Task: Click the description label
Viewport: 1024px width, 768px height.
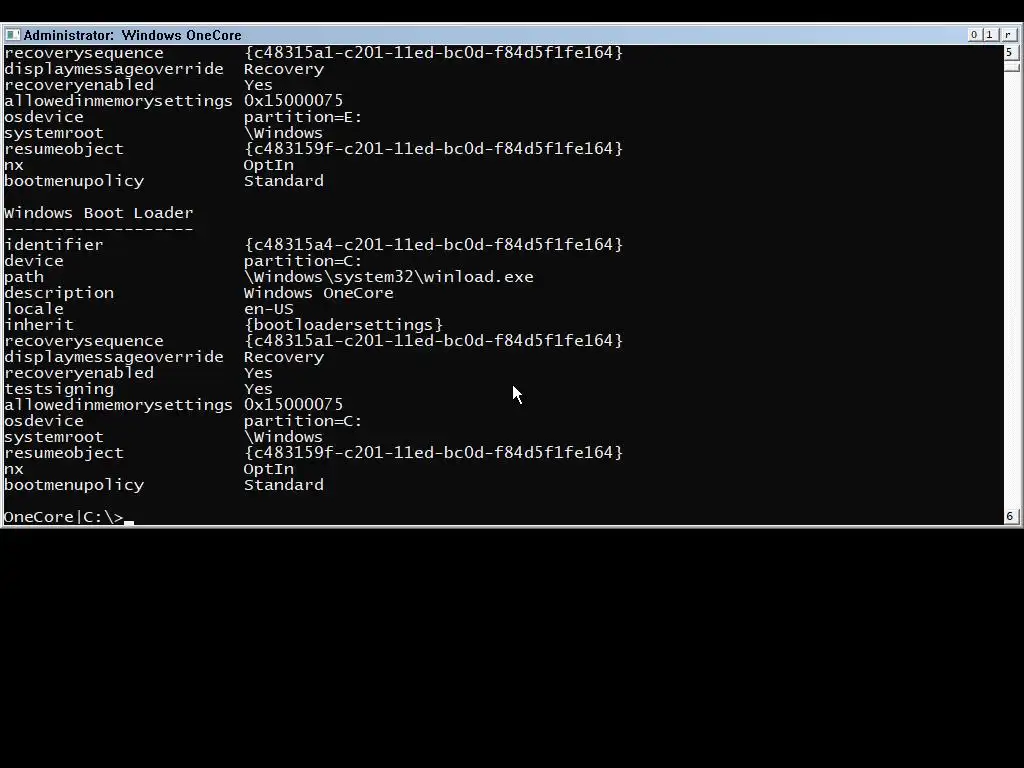Action: coord(59,293)
